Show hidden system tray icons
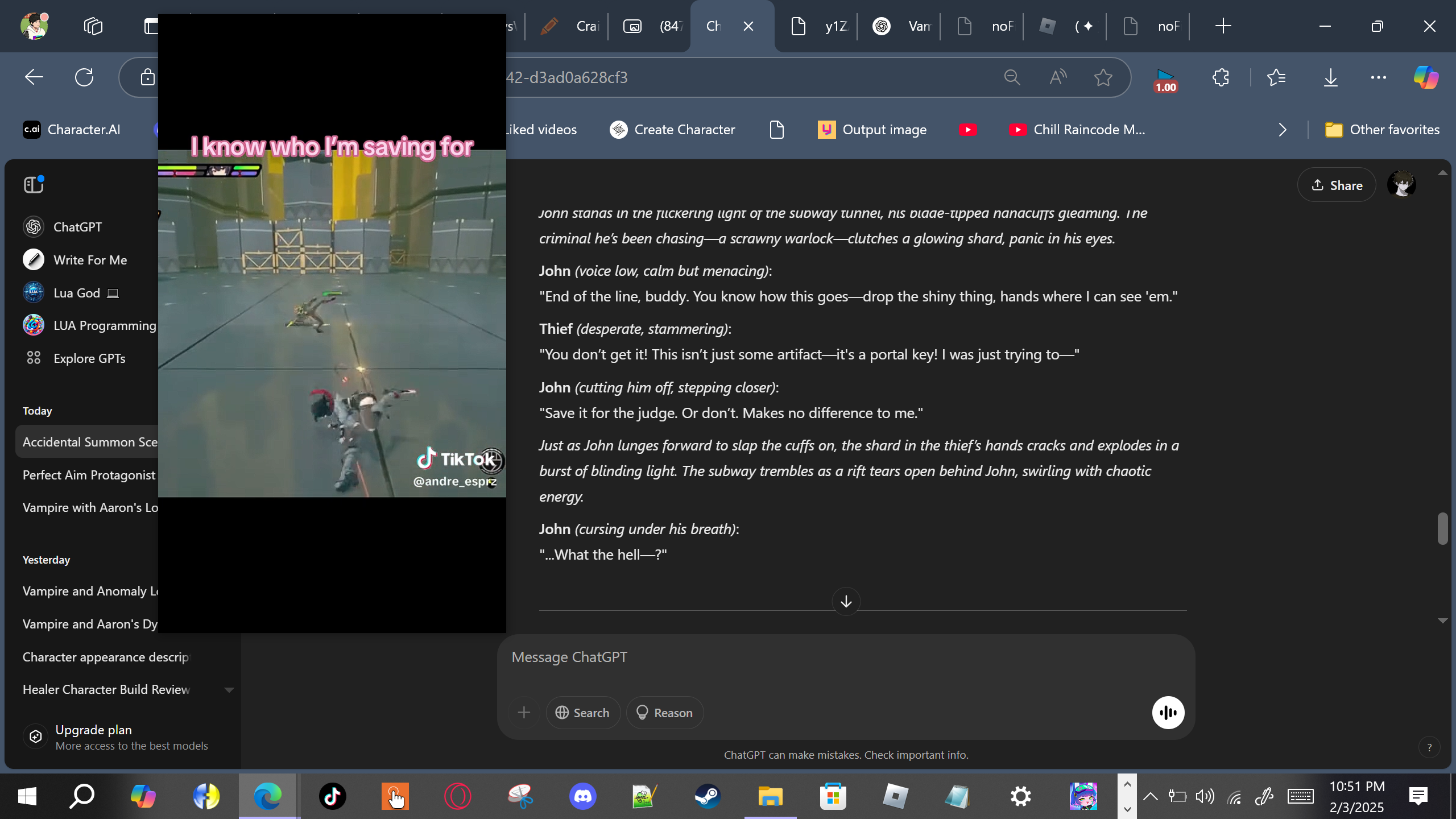 pyautogui.click(x=1150, y=796)
